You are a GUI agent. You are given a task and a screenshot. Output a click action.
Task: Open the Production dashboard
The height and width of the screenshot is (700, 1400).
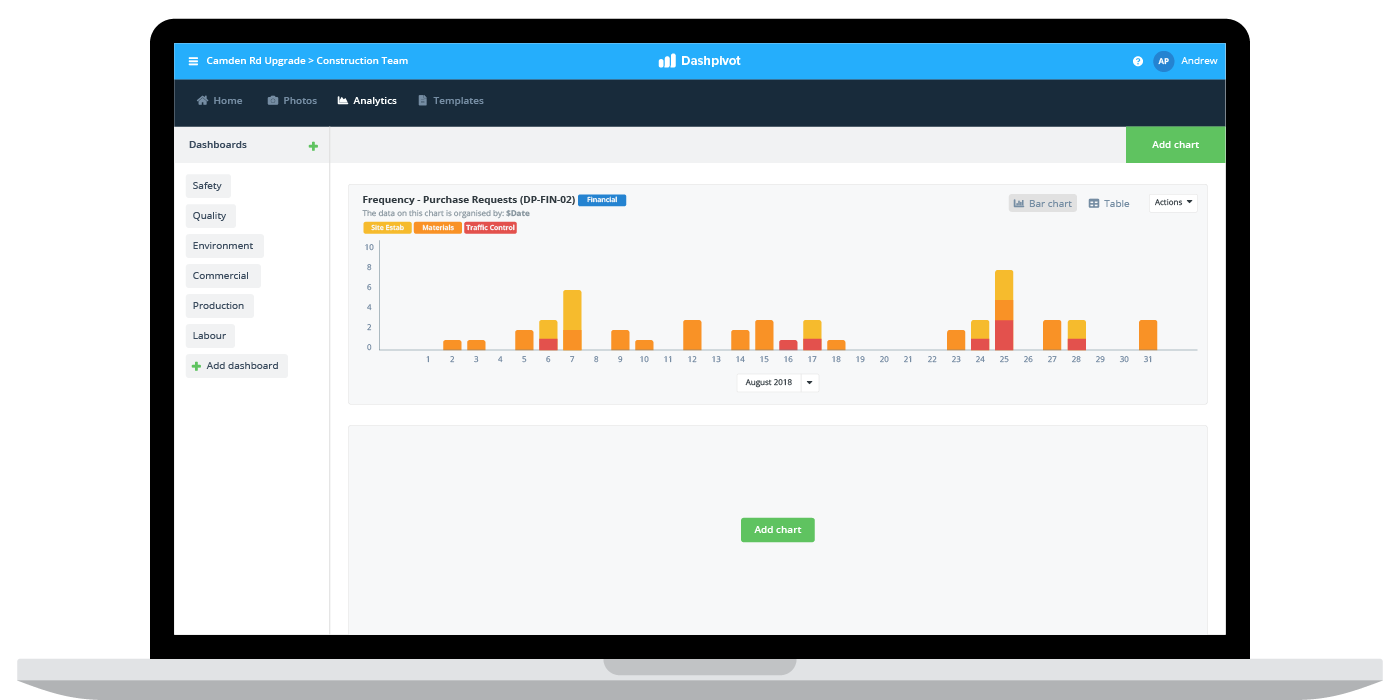click(219, 306)
